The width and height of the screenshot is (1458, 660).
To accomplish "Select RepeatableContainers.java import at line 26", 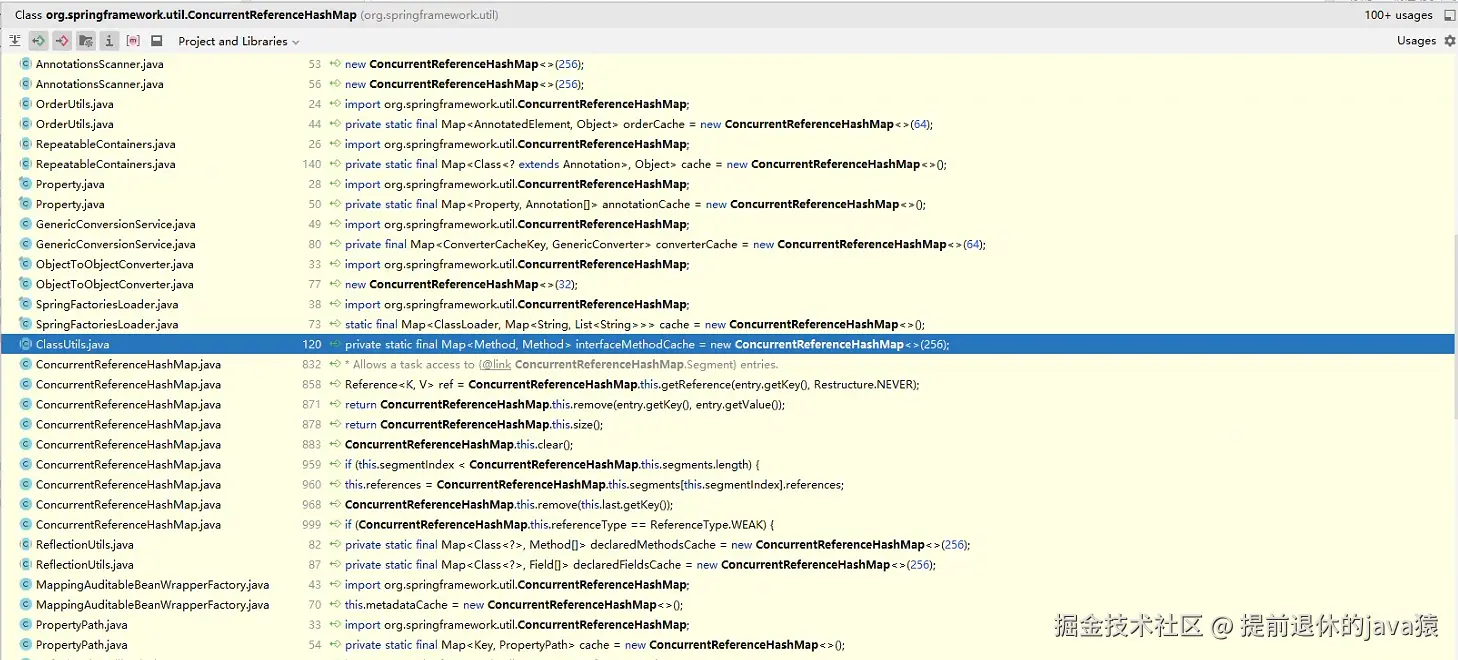I will 728,144.
